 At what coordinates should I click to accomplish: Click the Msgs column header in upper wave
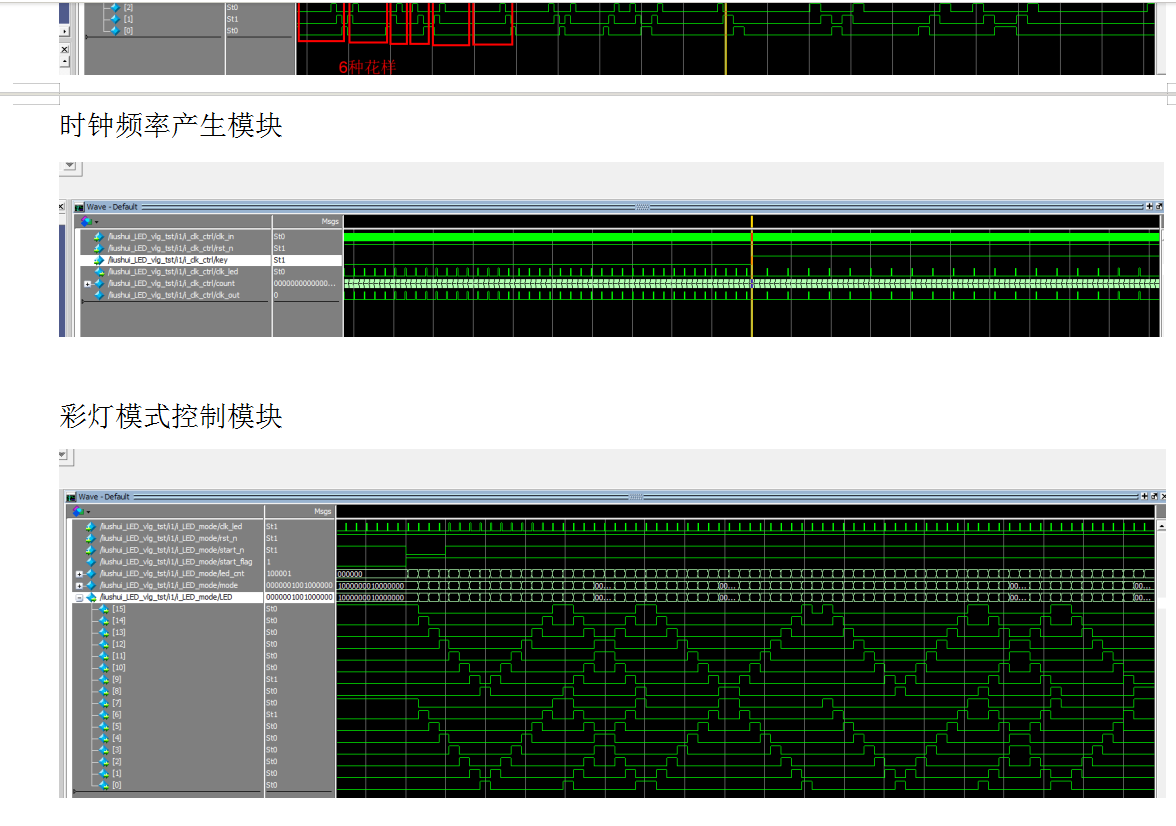click(329, 221)
